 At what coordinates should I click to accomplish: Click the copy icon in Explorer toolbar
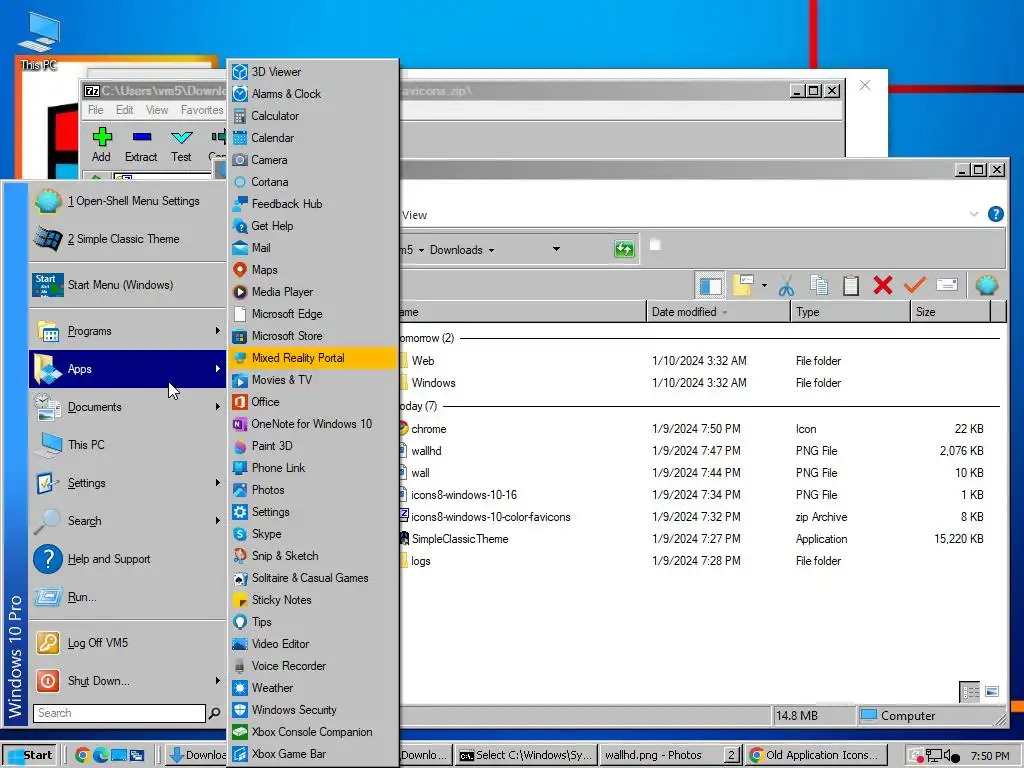coord(818,285)
